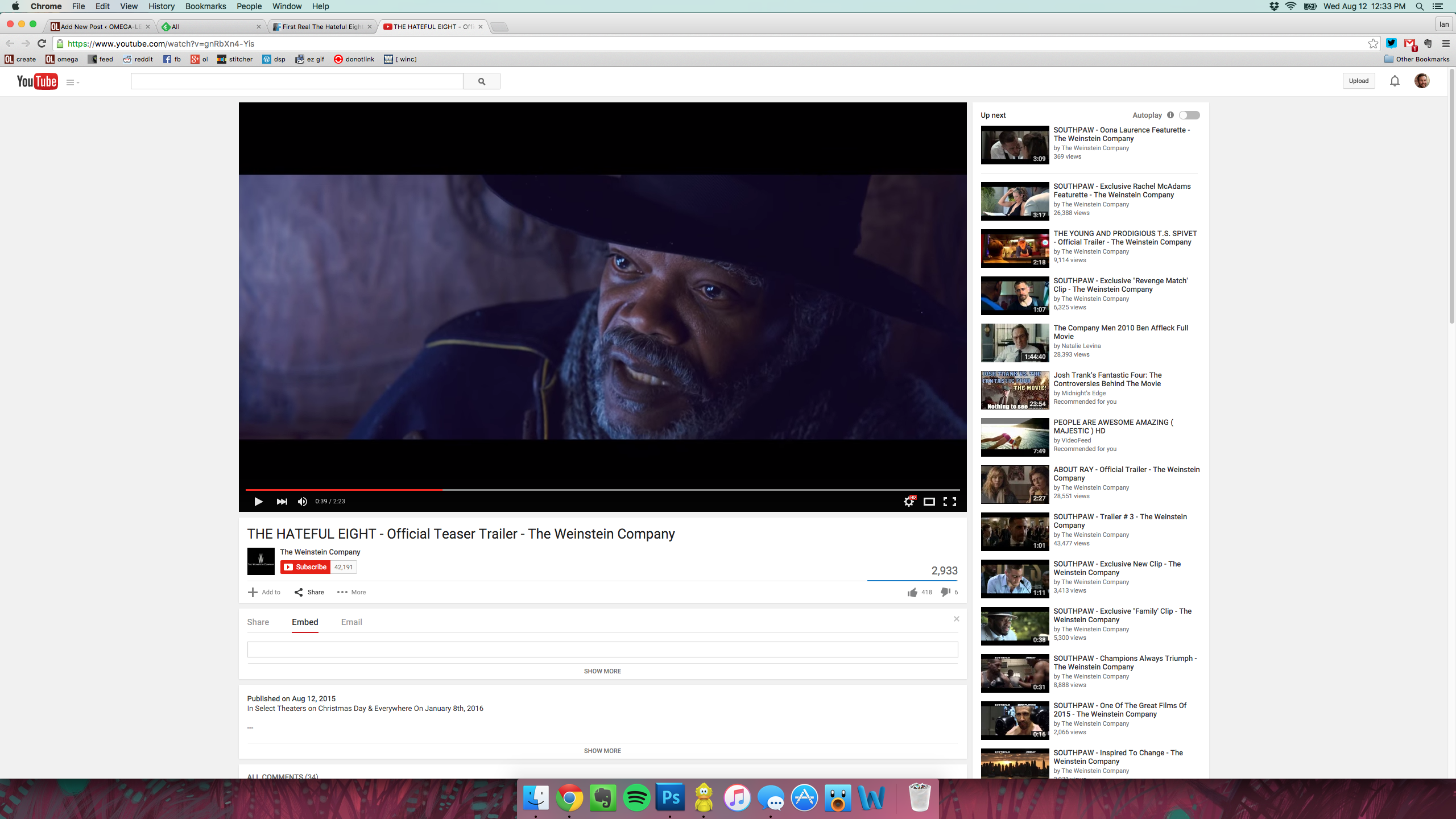Open ABOUT RAY Official Trailer thumbnail
The image size is (1456, 819).
pyautogui.click(x=1015, y=485)
